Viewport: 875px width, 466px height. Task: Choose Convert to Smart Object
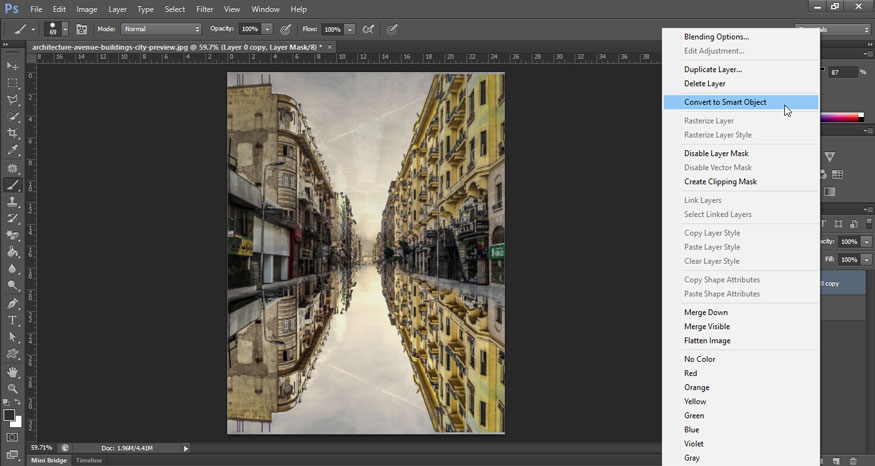(x=741, y=102)
